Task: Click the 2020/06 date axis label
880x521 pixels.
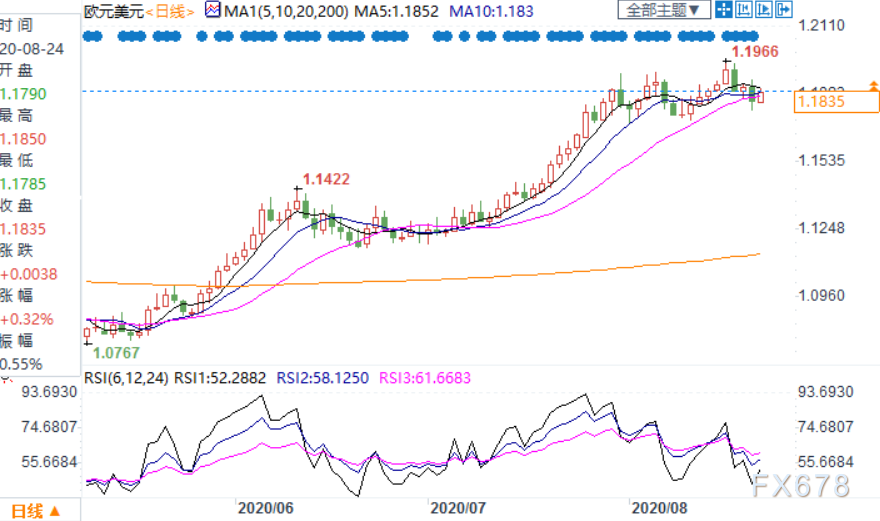Action: [265, 508]
